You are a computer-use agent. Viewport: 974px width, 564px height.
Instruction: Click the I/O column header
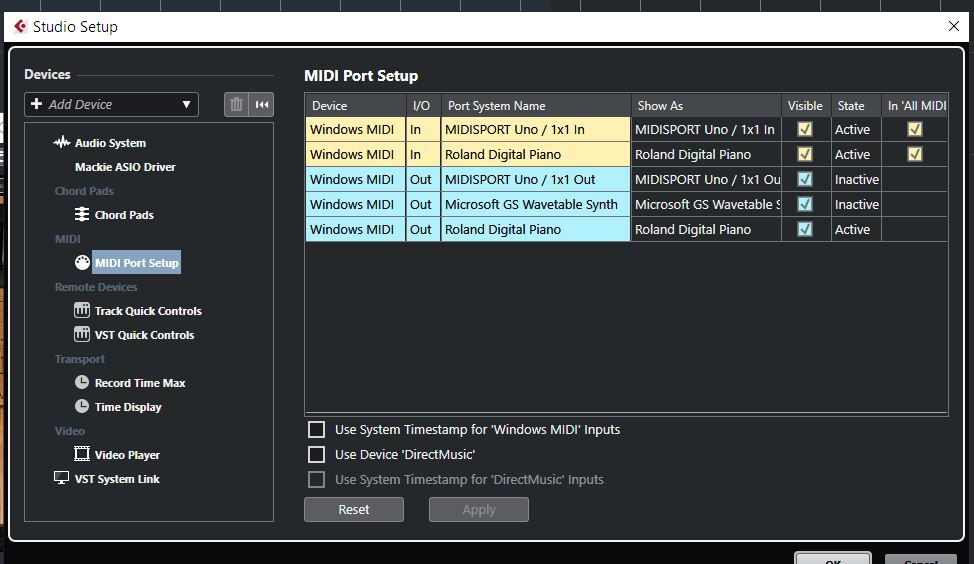coord(423,106)
